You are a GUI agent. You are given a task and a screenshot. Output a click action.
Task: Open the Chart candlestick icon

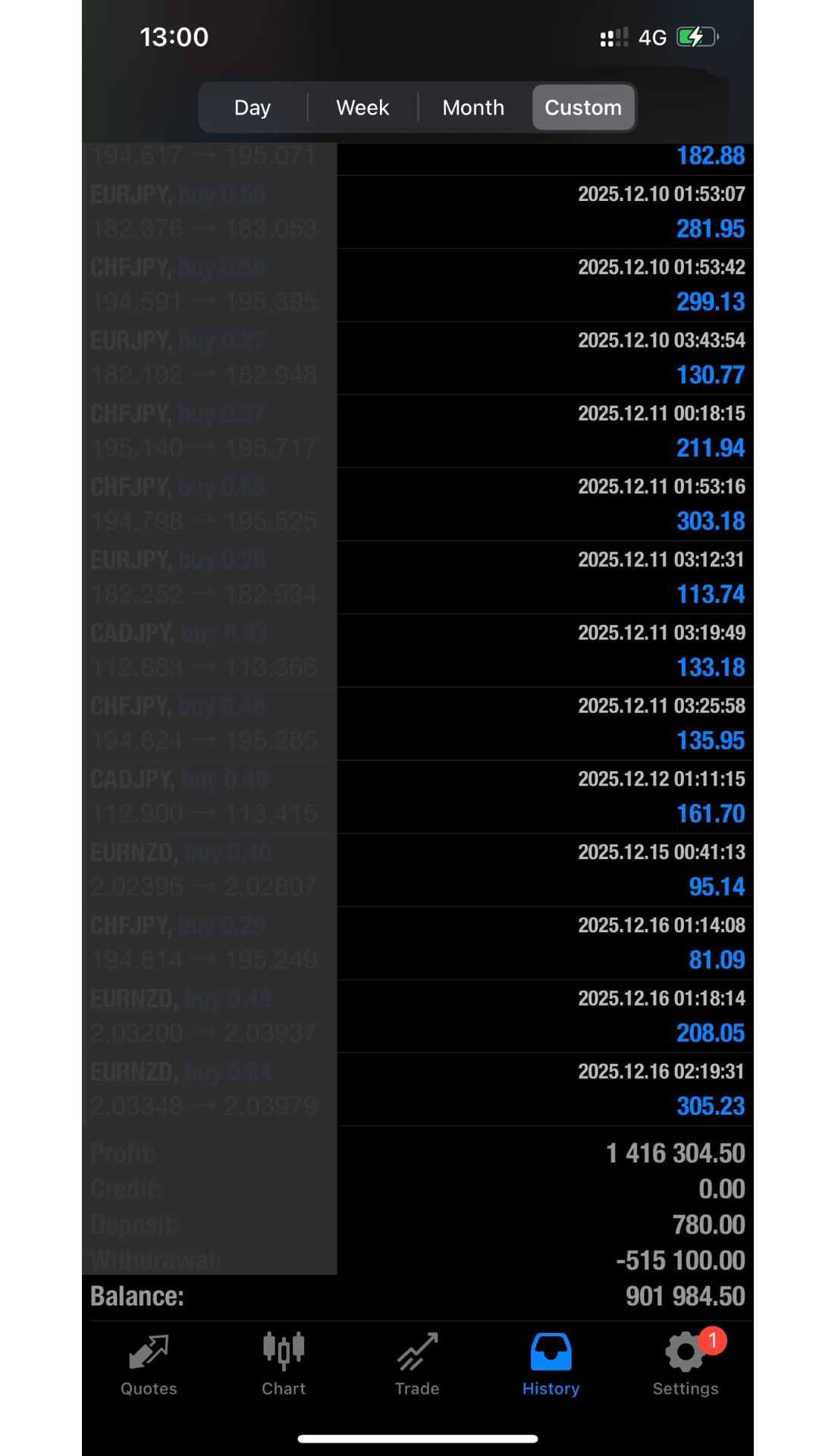coord(284,1352)
